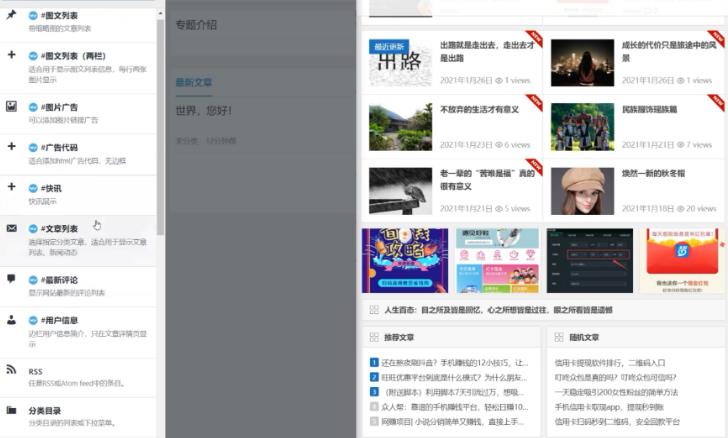Open the 专题介绍 heading
The image size is (728, 438).
[196, 24]
